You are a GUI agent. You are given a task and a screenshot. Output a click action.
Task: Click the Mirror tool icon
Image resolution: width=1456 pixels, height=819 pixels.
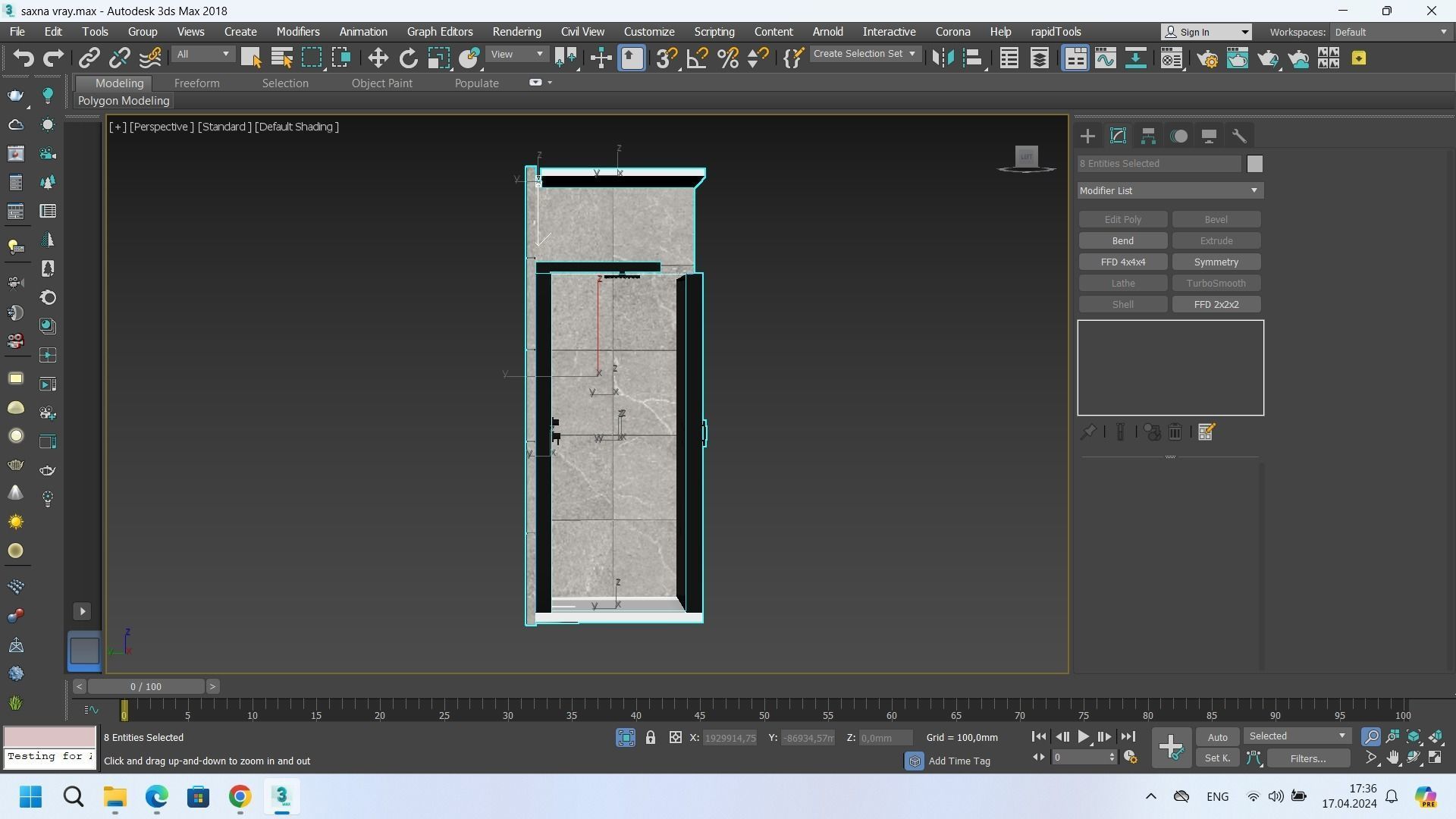point(942,58)
